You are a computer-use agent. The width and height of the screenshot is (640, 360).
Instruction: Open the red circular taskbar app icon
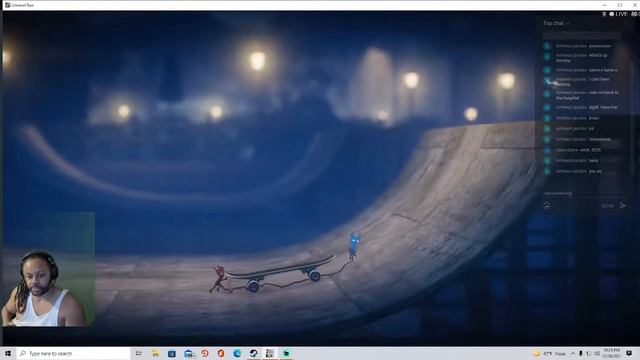point(204,353)
